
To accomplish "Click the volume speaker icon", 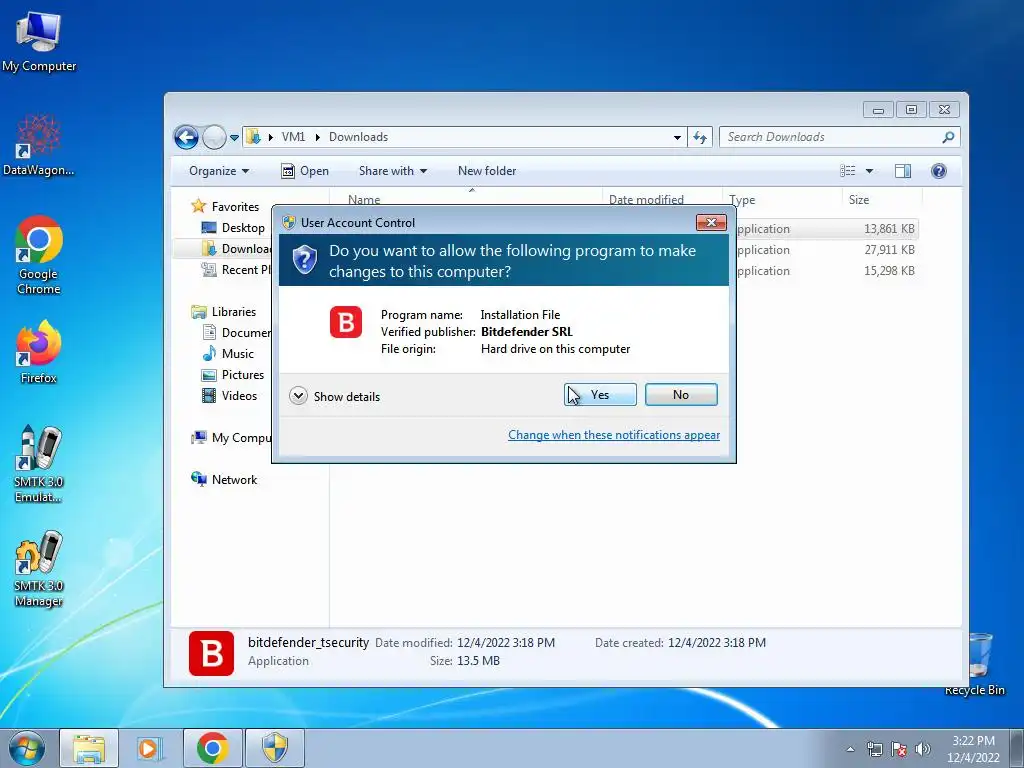I will 923,749.
